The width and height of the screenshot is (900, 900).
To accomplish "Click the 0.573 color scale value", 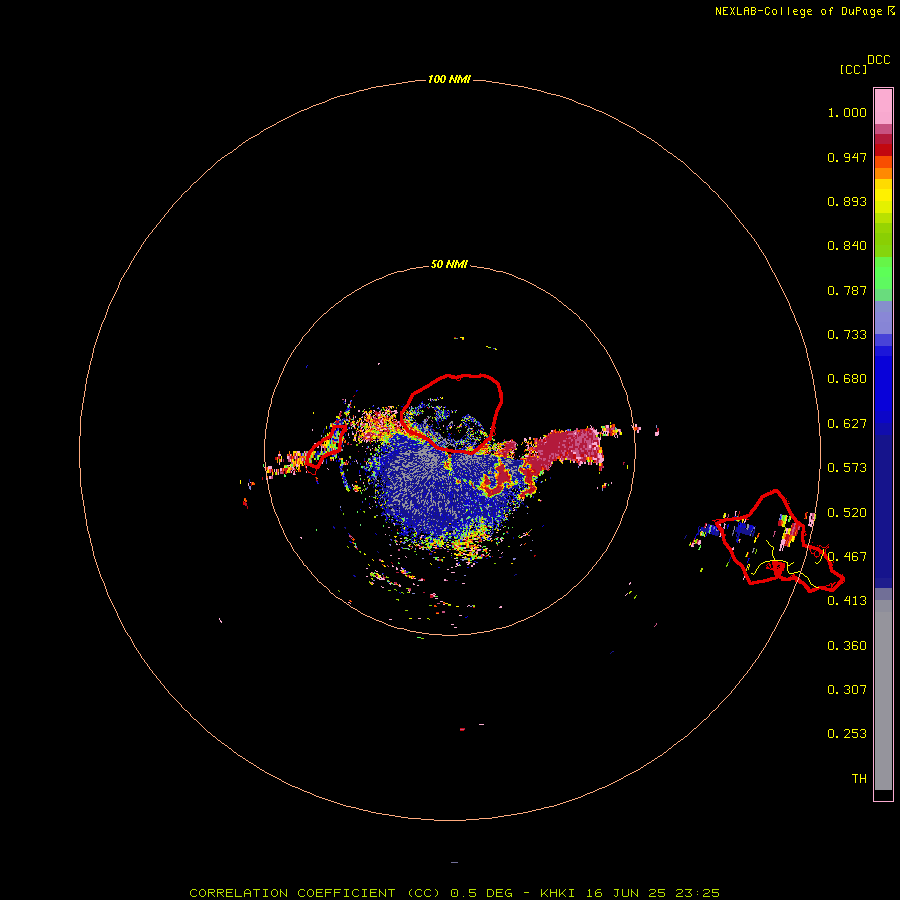I will click(847, 468).
